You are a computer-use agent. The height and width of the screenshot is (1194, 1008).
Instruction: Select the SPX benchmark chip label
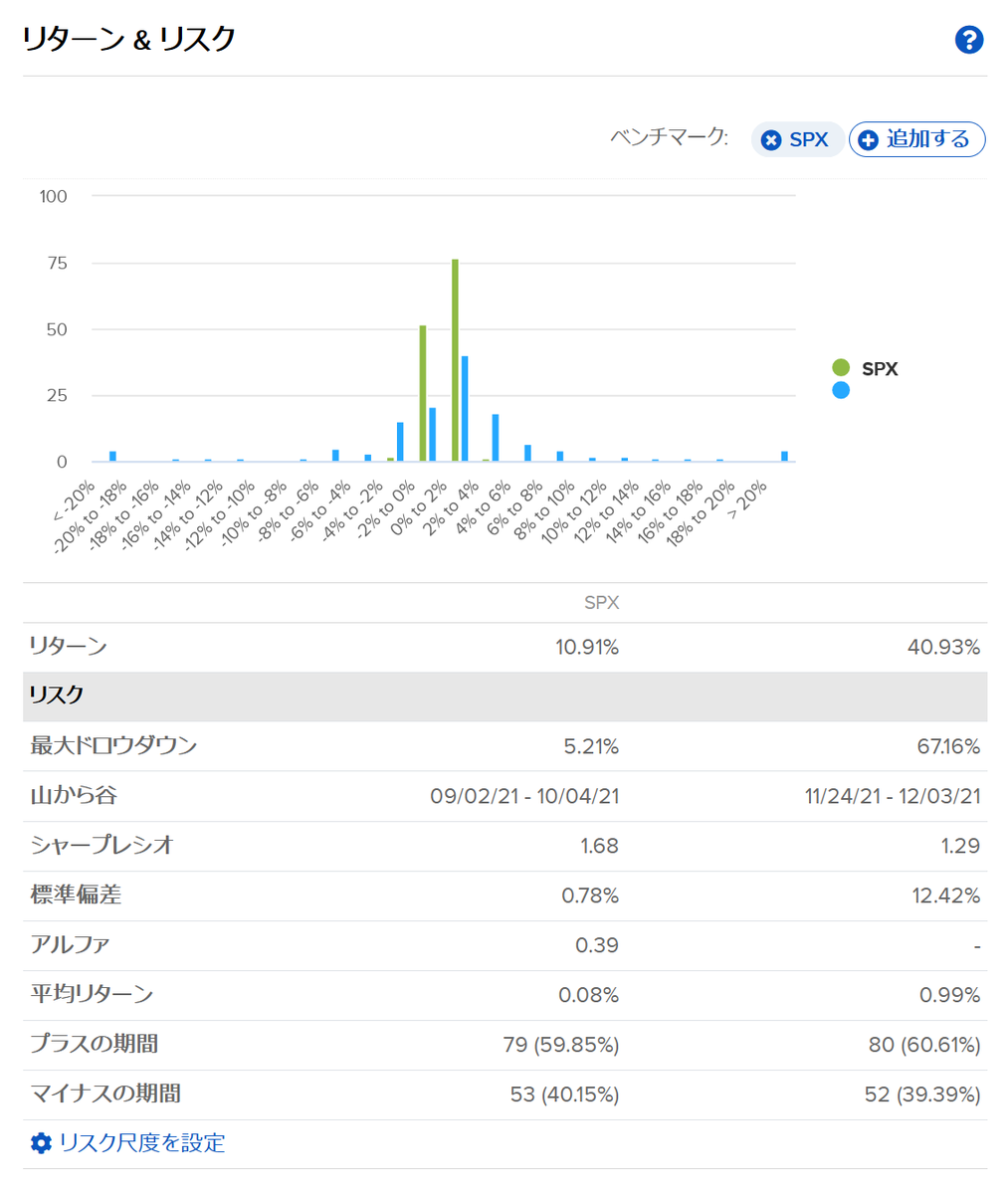pos(808,140)
